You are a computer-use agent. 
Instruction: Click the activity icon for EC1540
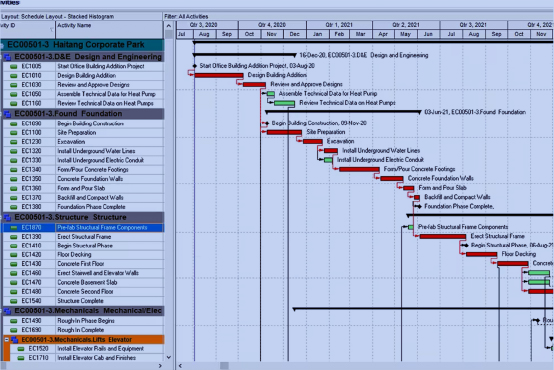pyautogui.click(x=13, y=301)
